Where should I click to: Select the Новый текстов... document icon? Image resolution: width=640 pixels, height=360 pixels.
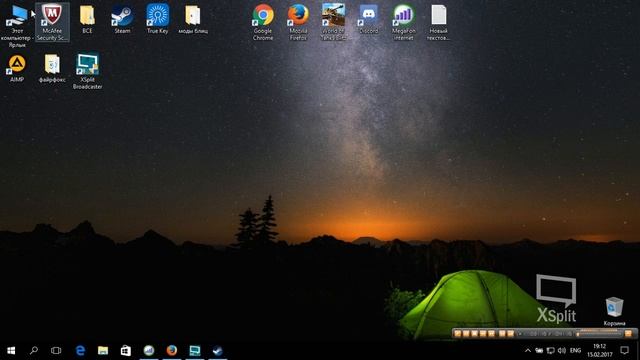click(x=438, y=22)
